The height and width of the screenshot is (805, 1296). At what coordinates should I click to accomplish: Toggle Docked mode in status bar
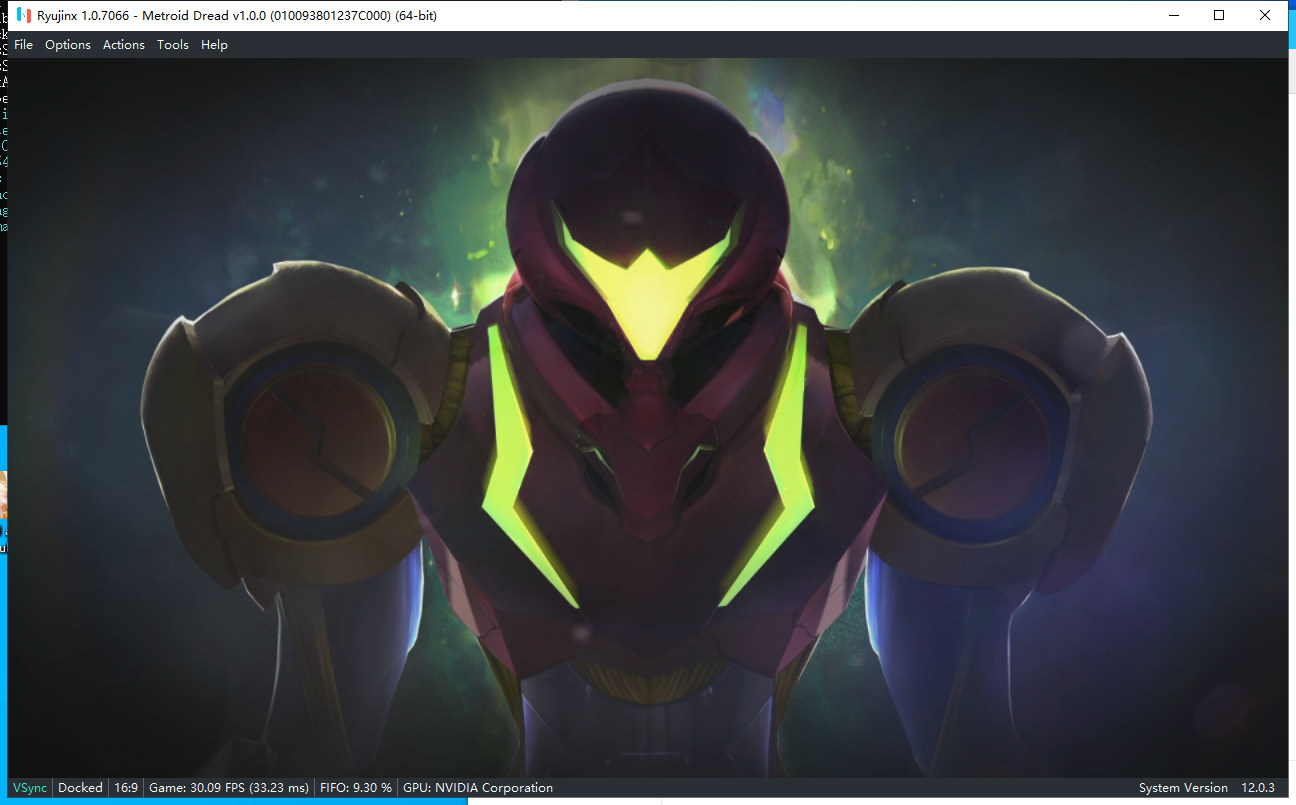tap(80, 788)
